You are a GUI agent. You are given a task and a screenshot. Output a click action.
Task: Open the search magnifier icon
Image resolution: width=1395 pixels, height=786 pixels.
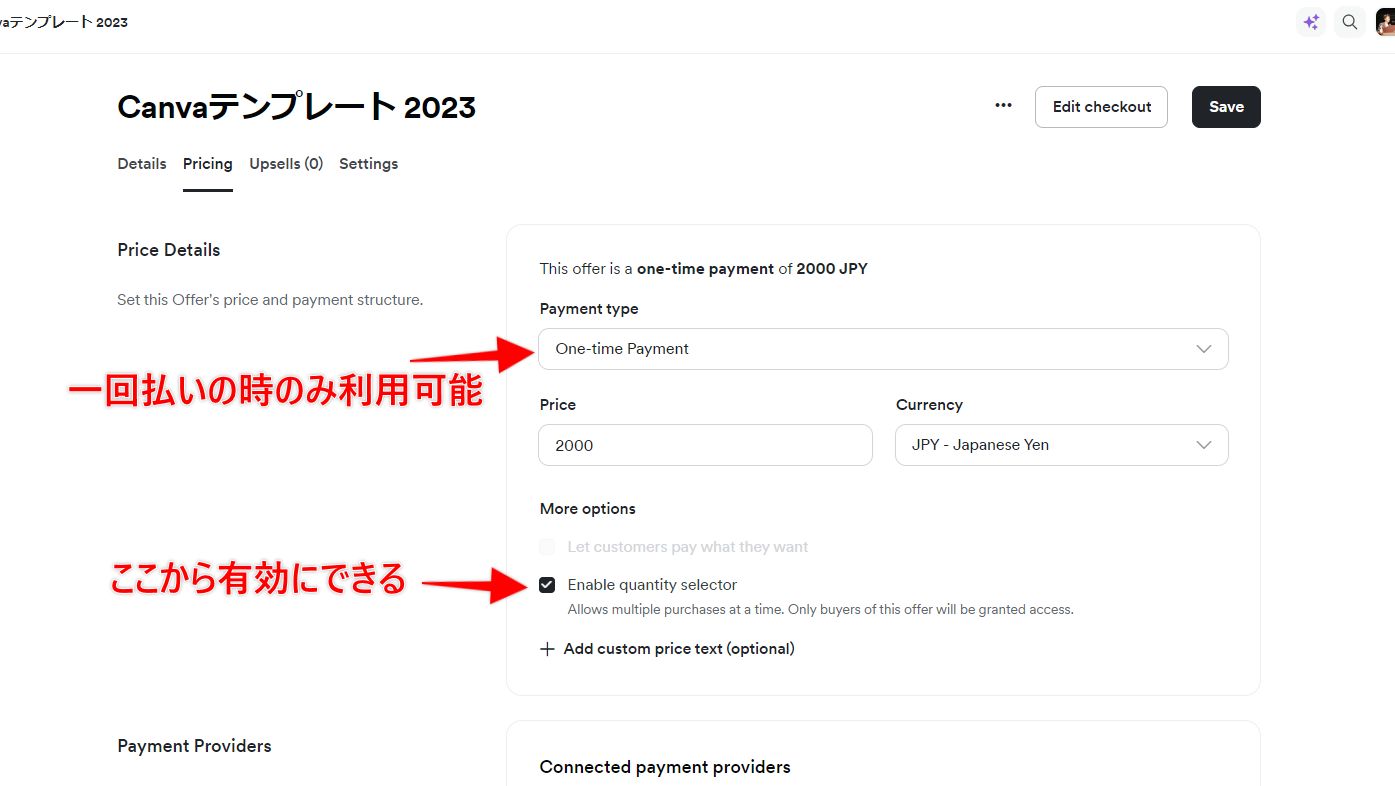(x=1350, y=22)
